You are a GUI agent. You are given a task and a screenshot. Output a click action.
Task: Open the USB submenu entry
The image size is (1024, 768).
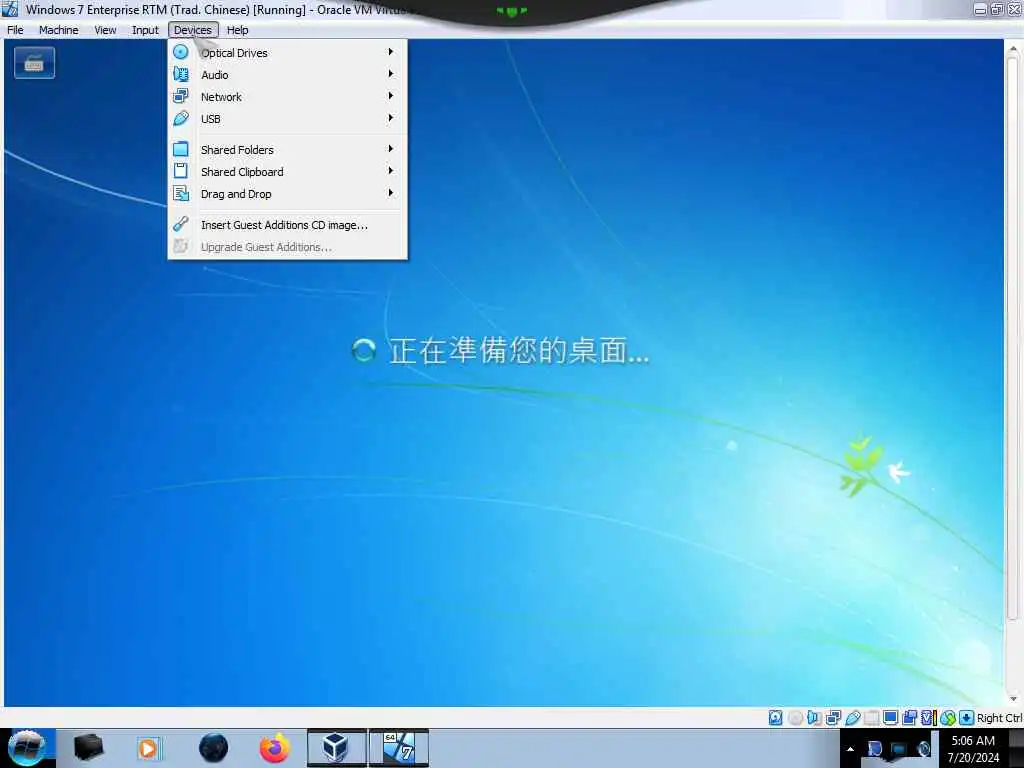[287, 119]
